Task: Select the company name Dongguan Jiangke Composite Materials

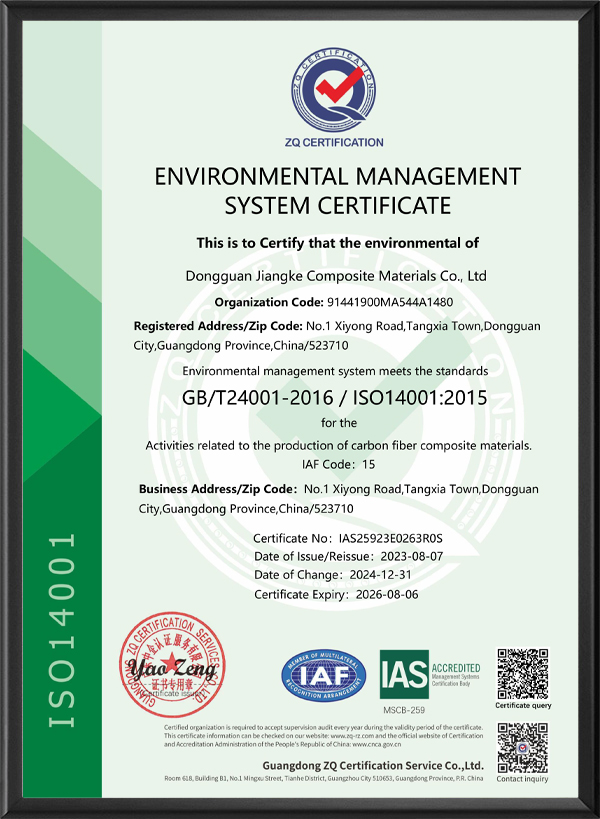Action: click(337, 274)
